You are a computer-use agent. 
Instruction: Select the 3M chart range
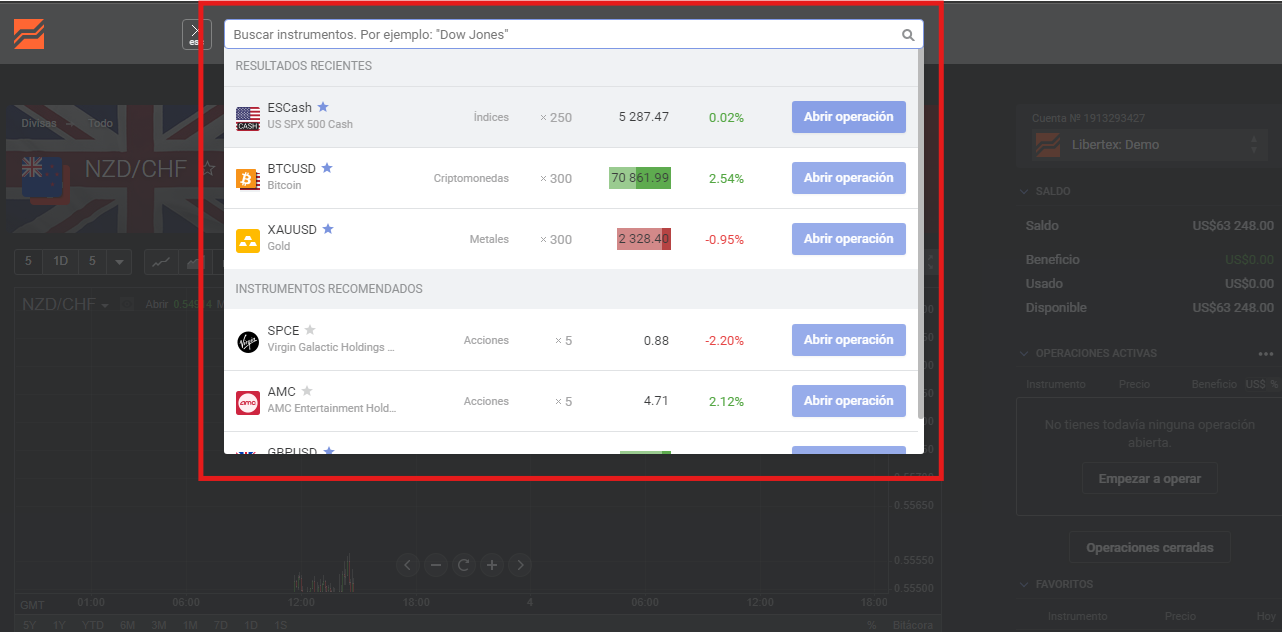[159, 625]
